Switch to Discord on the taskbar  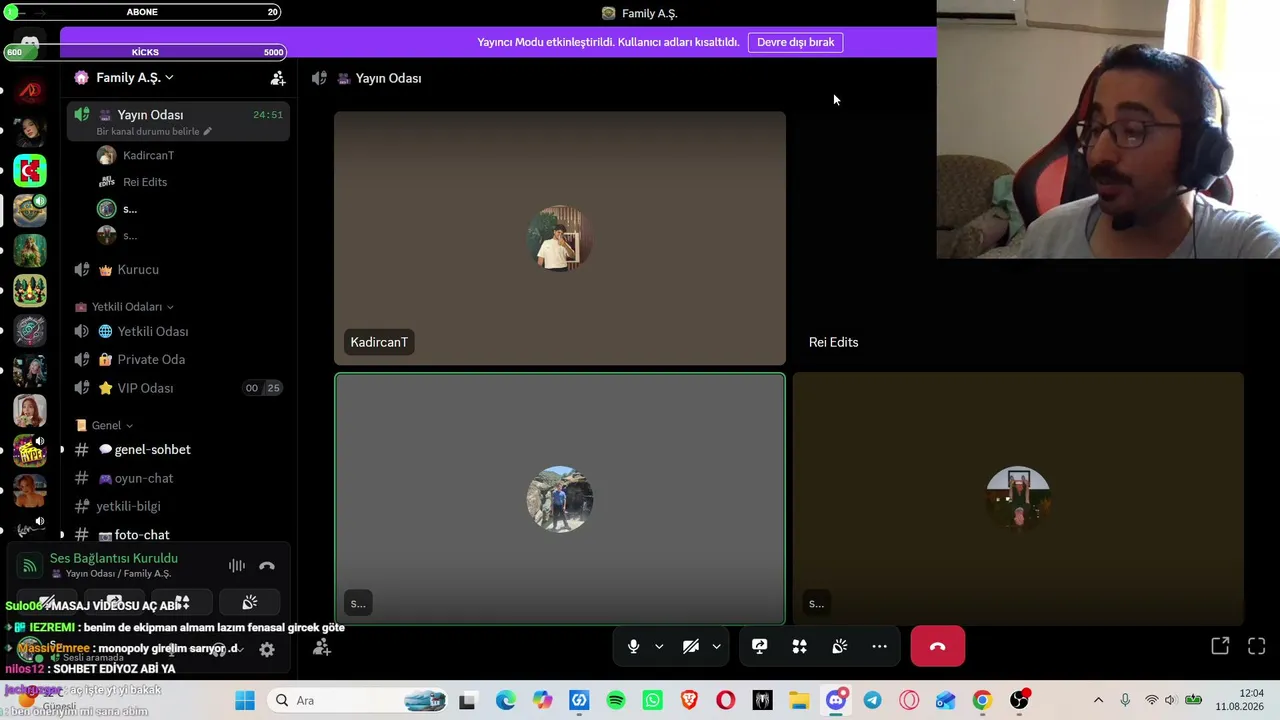coord(836,701)
